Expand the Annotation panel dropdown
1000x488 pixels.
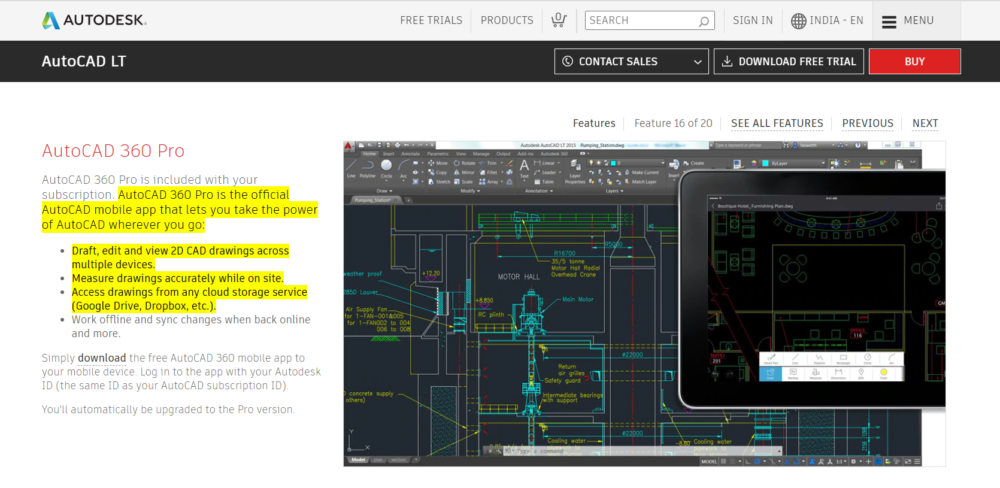[x=539, y=191]
